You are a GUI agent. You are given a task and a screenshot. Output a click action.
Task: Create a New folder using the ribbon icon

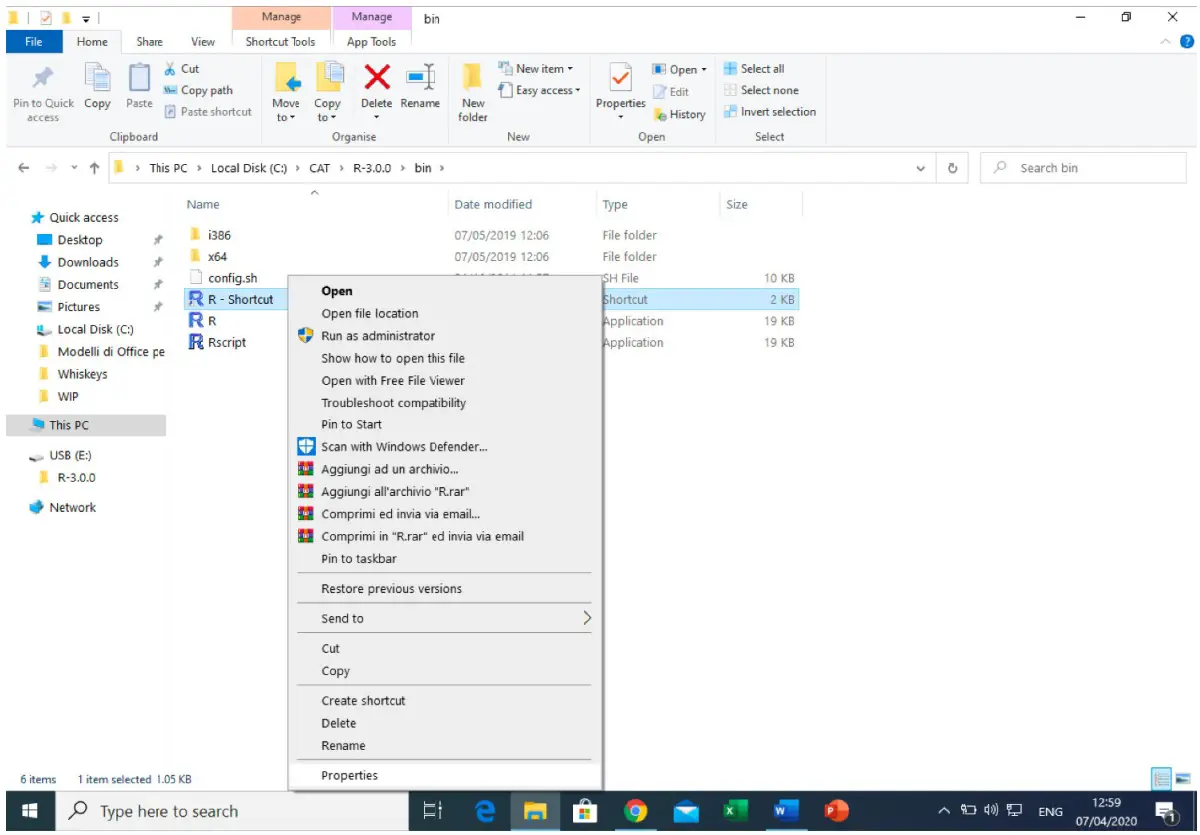471,92
